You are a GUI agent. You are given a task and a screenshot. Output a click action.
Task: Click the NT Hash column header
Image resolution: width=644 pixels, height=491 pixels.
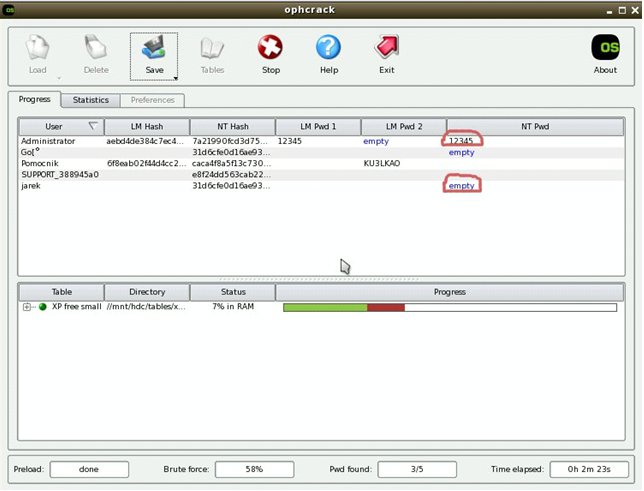pyautogui.click(x=233, y=127)
